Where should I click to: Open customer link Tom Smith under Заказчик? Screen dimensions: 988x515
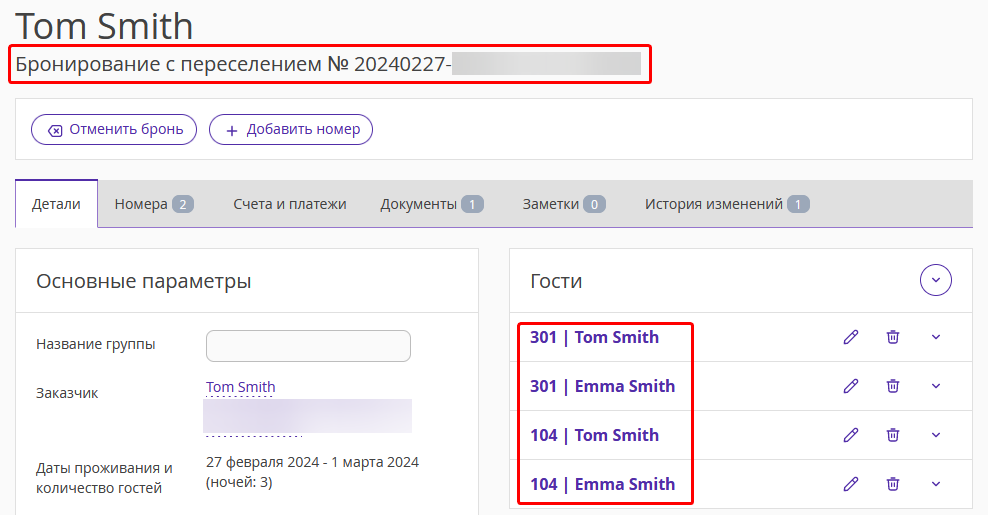pyautogui.click(x=241, y=387)
